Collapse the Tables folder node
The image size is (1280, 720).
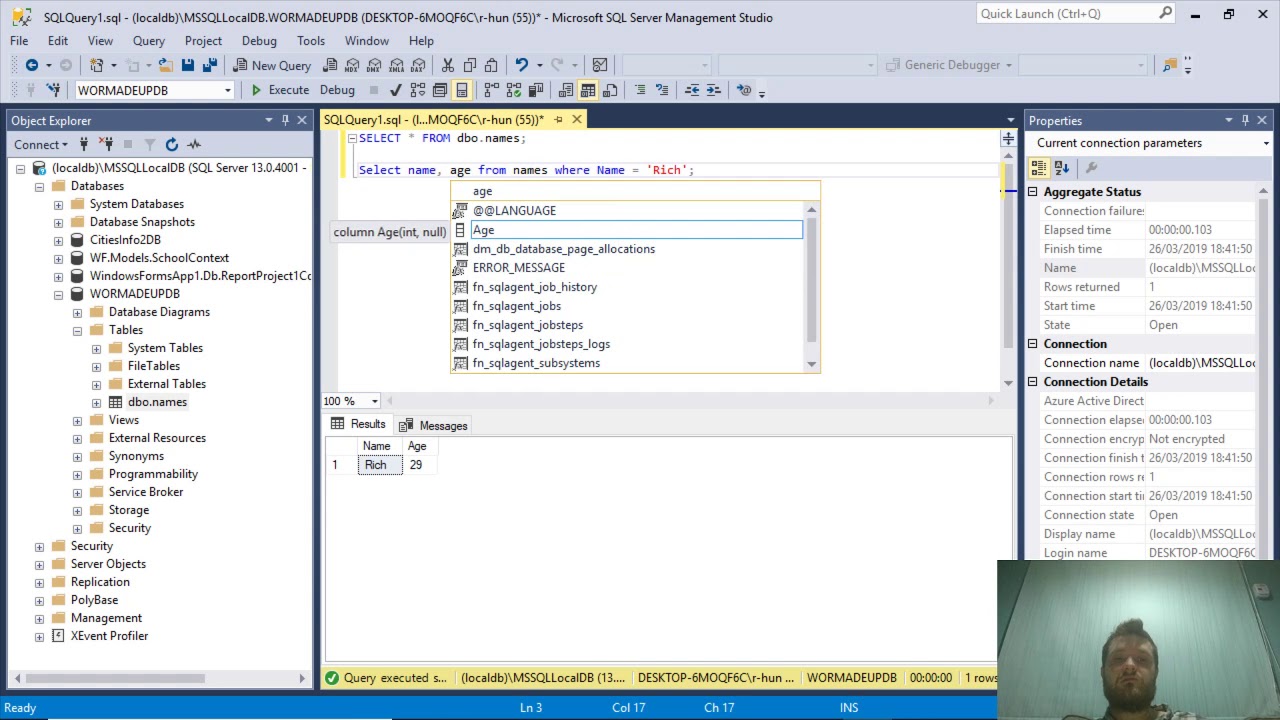click(77, 330)
